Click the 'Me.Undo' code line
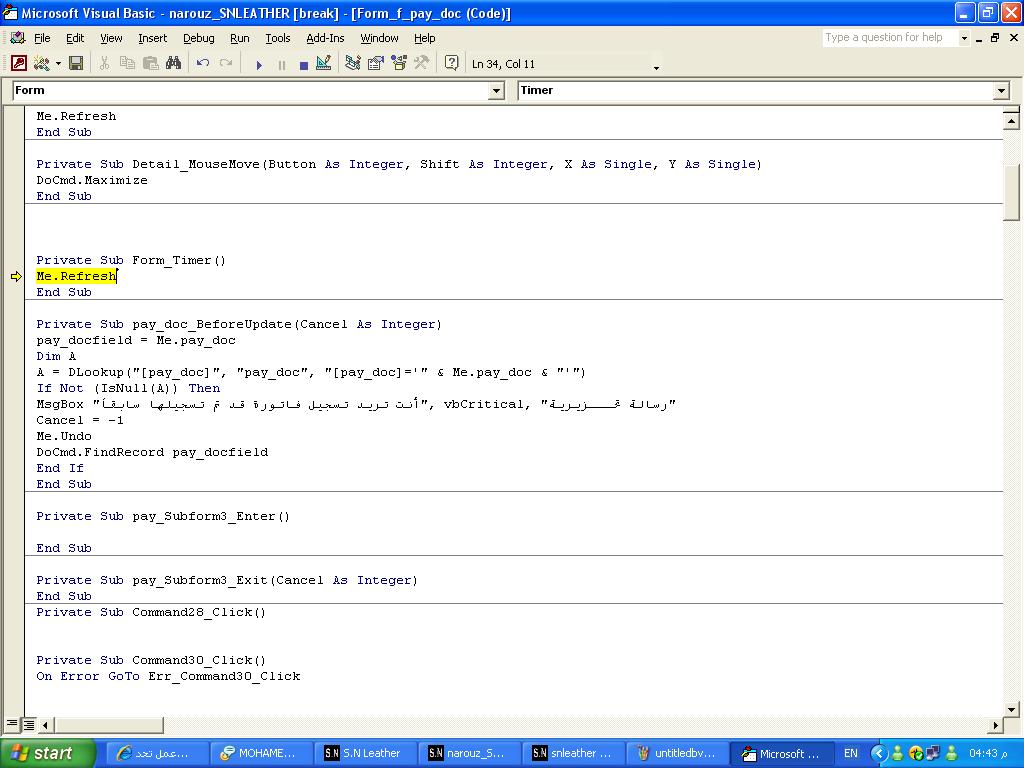 coord(64,436)
